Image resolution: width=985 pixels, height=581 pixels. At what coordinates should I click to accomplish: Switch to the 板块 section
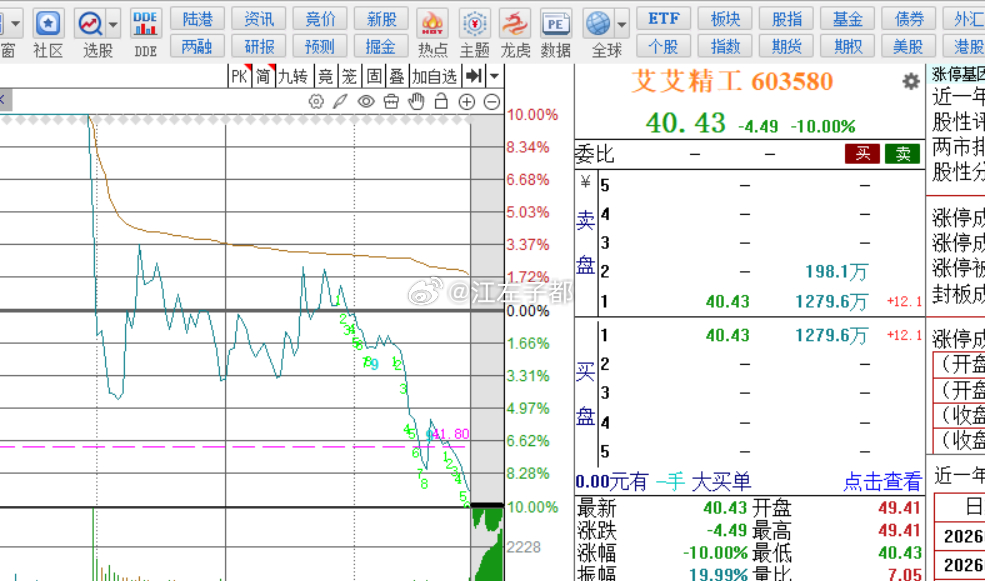[x=725, y=19]
